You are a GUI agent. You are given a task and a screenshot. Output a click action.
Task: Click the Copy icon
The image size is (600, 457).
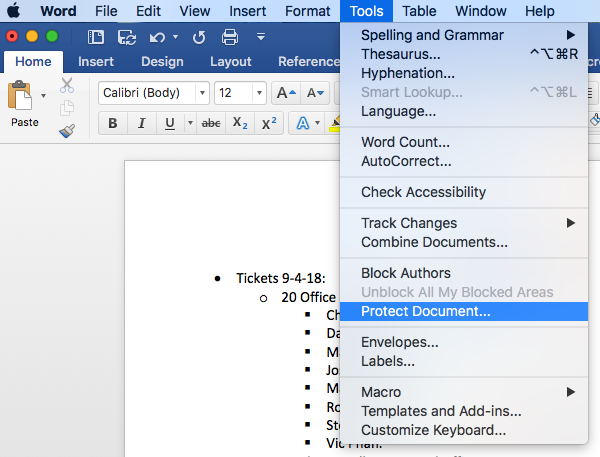click(67, 108)
